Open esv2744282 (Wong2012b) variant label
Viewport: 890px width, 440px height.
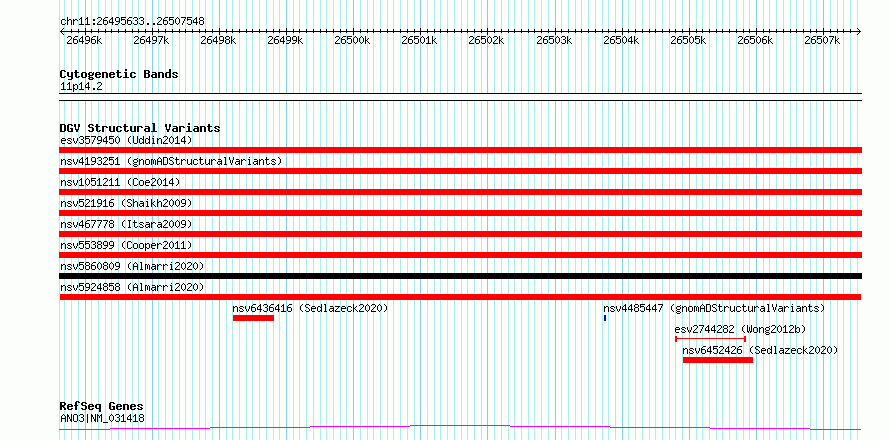pos(740,329)
